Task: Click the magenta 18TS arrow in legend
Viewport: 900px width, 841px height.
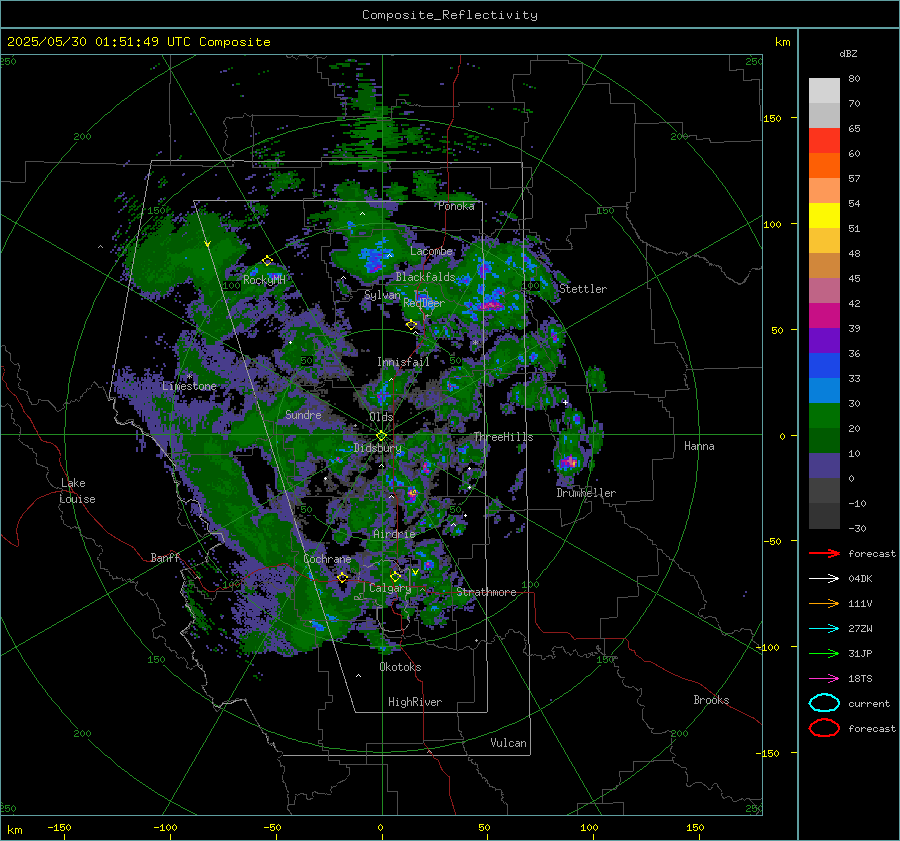Action: (x=824, y=679)
